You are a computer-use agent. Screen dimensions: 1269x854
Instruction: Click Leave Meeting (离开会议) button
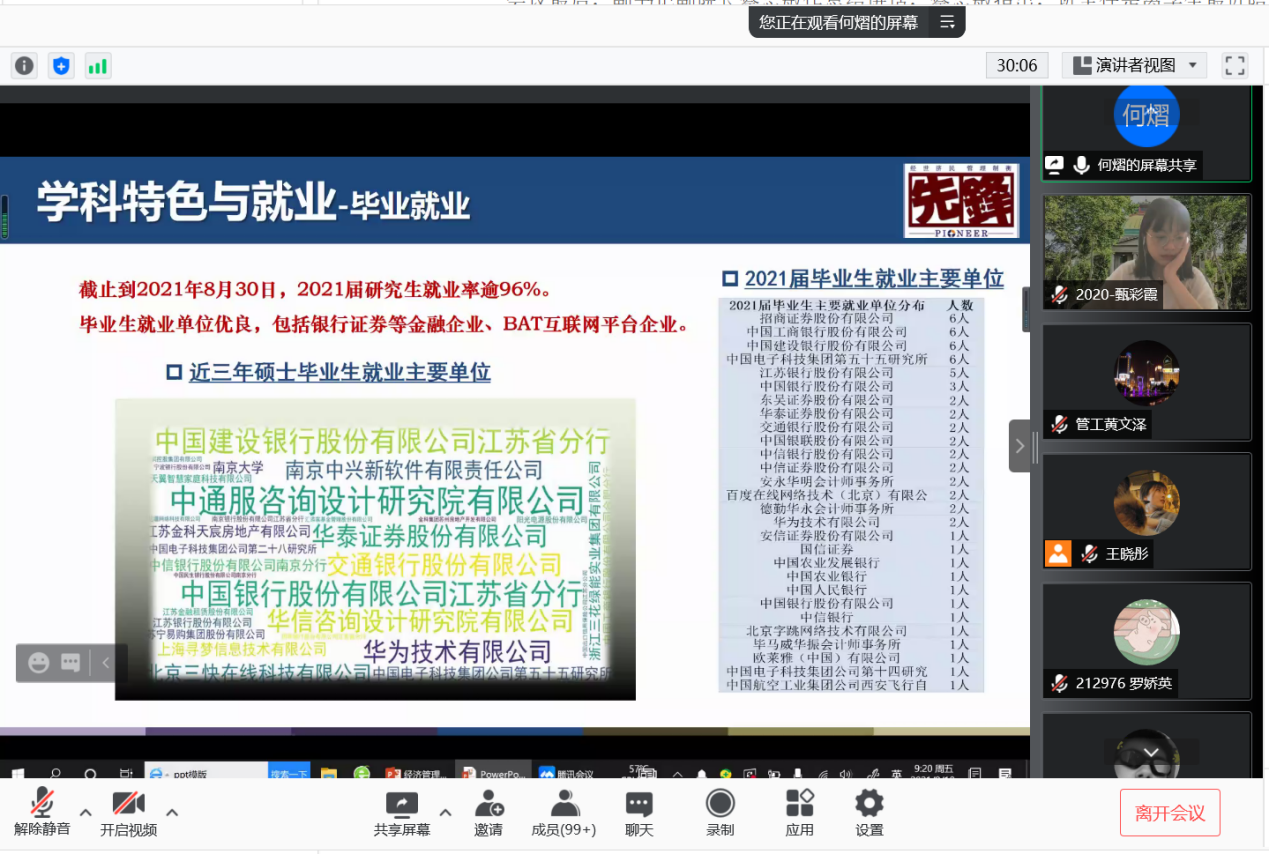click(x=1169, y=813)
